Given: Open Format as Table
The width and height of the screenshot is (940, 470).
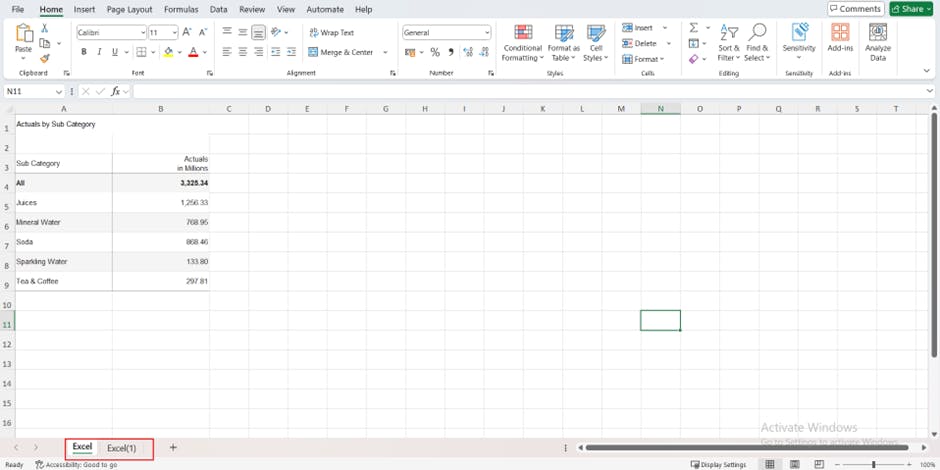Looking at the screenshot, I should click(x=564, y=43).
